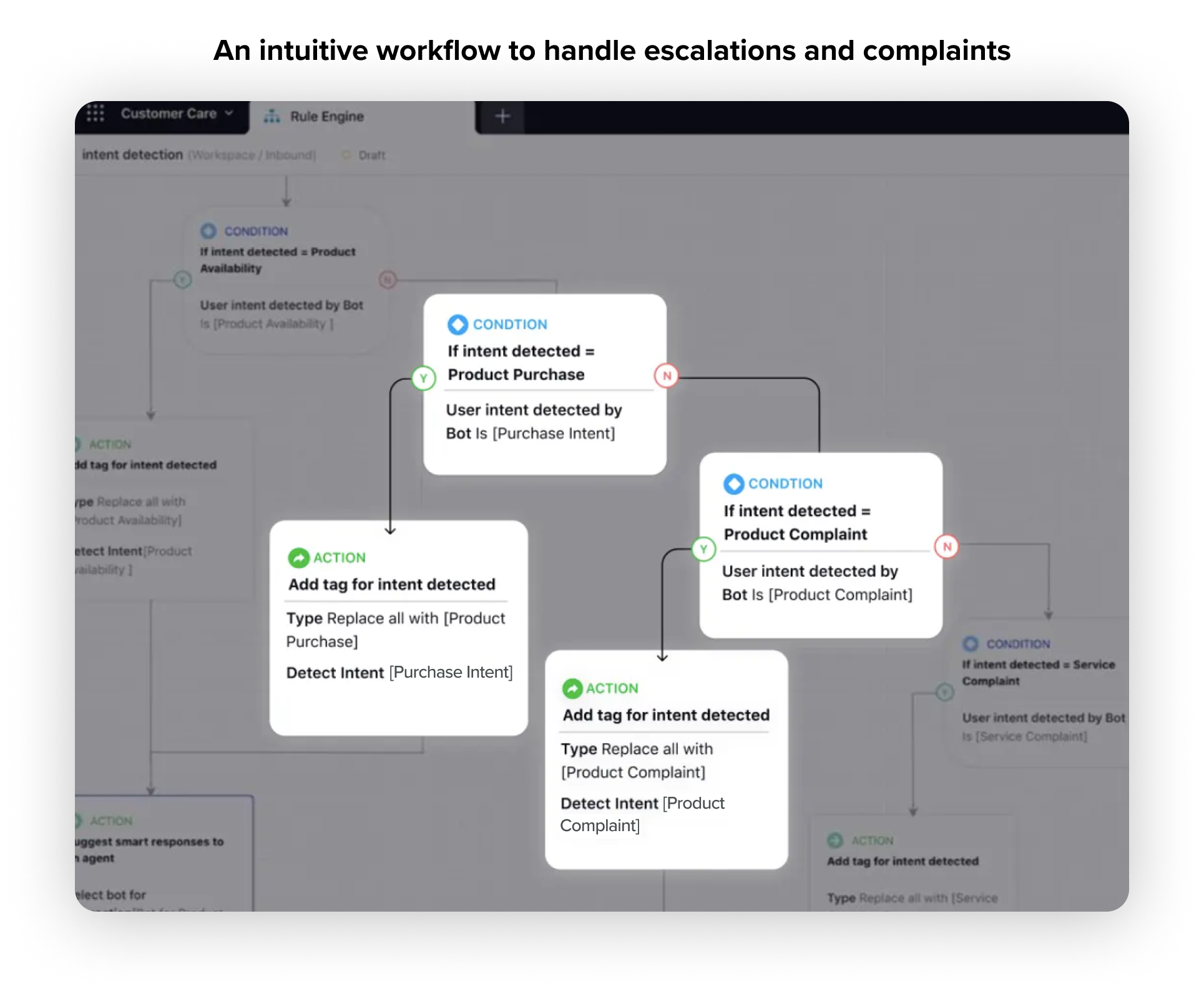Click the Product Complaint condition icon
The image size is (1204, 994).
[x=733, y=484]
